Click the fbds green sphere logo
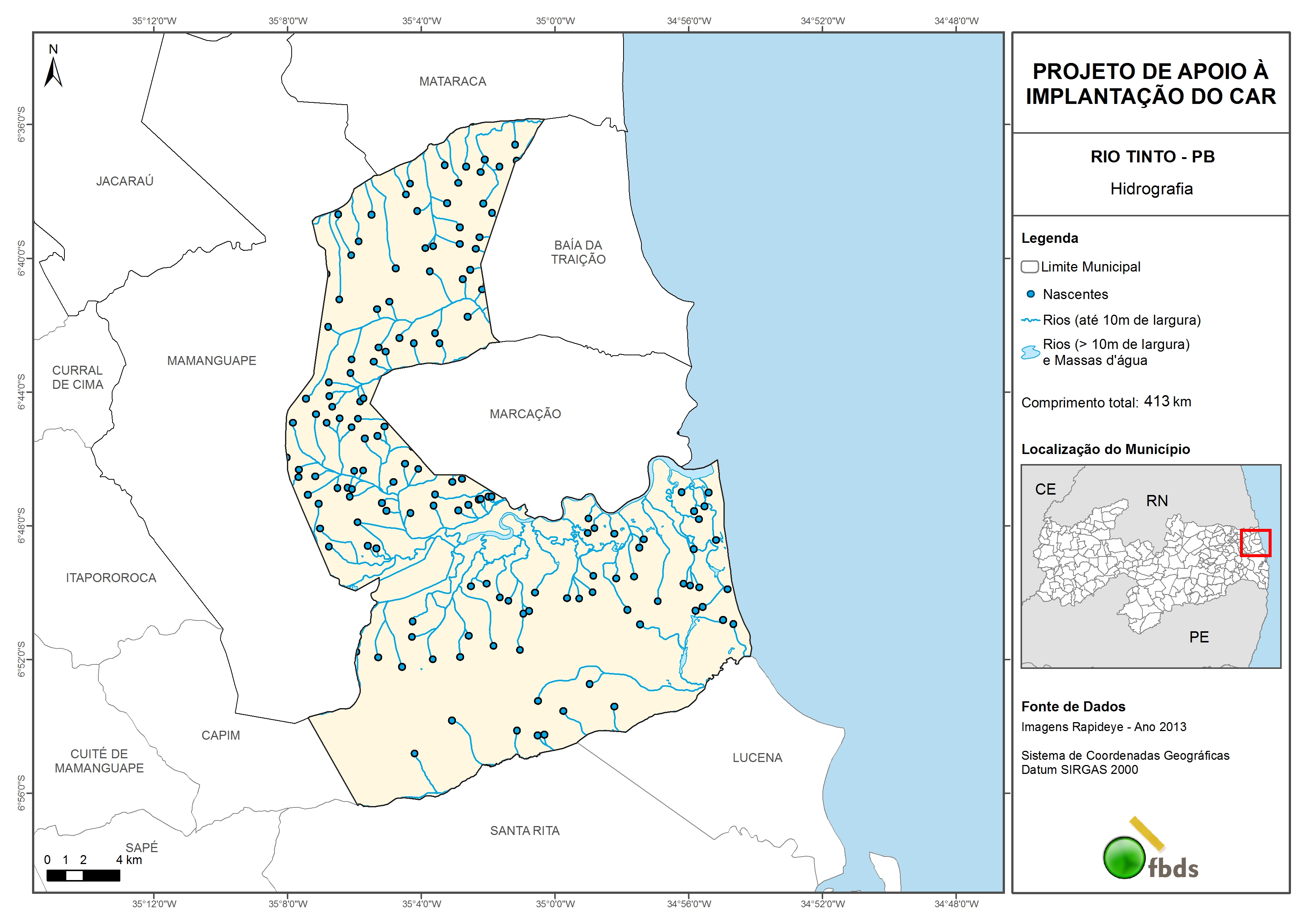This screenshot has height=924, width=1307. [x=1124, y=857]
